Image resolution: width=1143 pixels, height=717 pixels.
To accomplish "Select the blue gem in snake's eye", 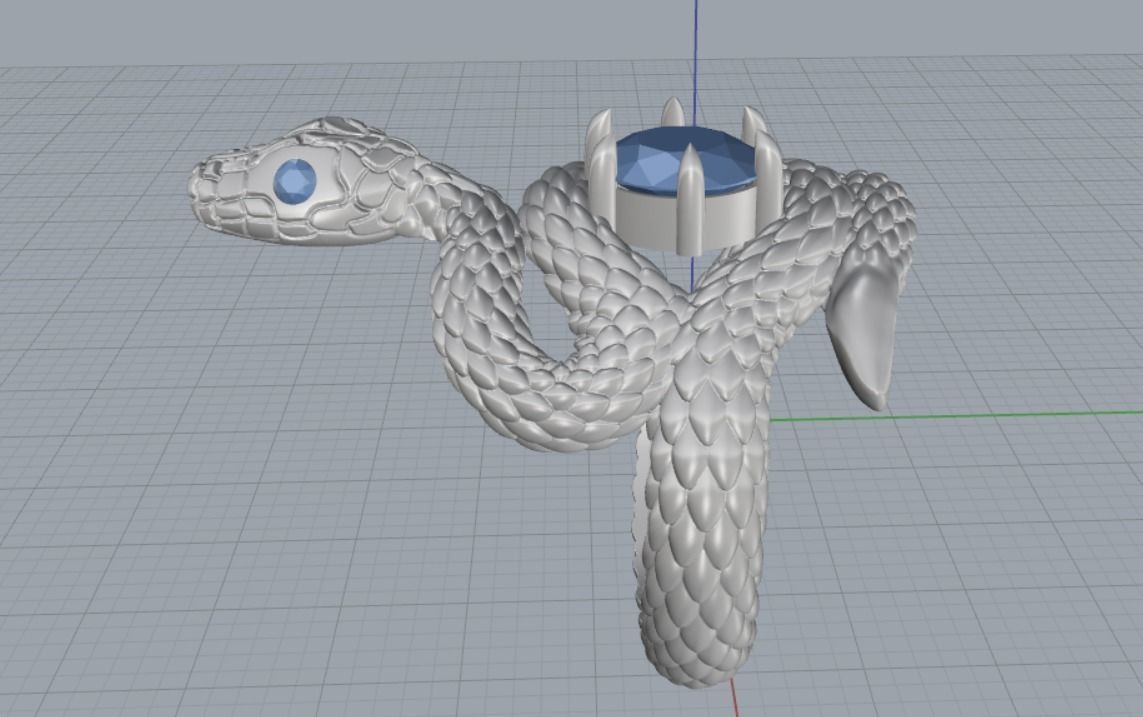I will click(295, 180).
